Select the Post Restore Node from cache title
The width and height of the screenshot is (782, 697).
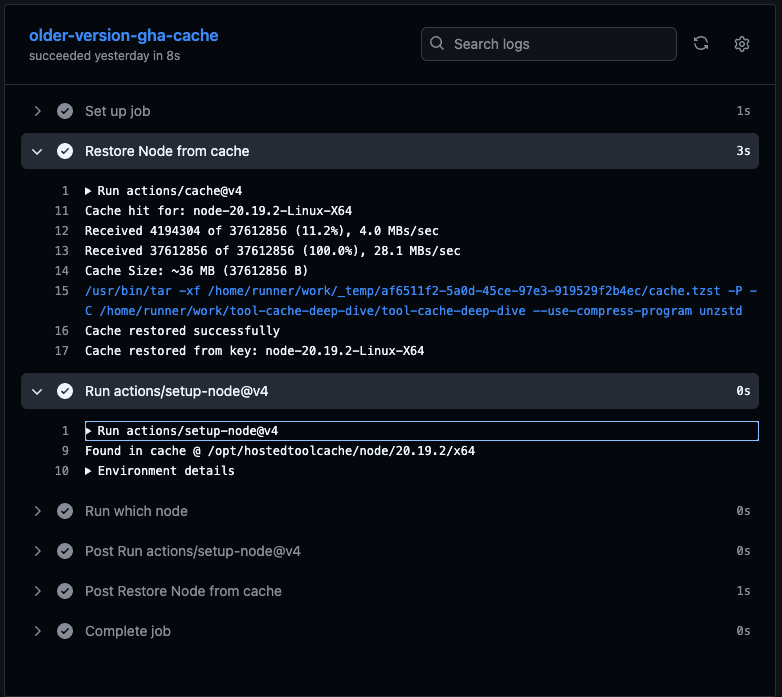pos(183,591)
